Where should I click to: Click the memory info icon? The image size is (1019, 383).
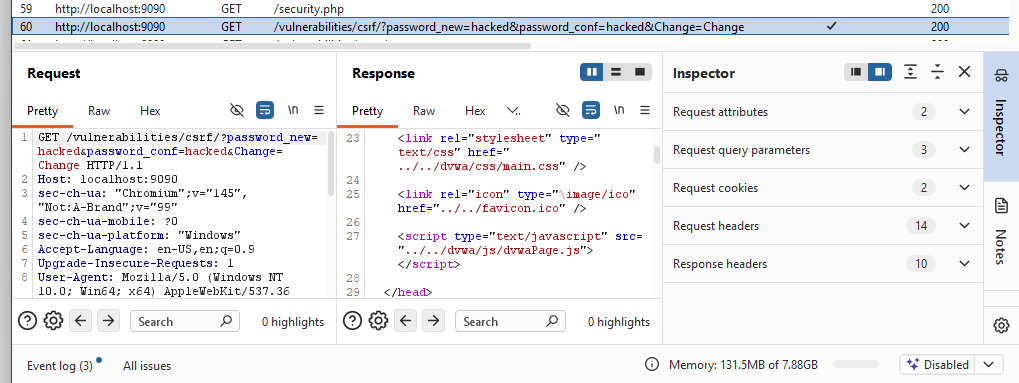tap(651, 365)
